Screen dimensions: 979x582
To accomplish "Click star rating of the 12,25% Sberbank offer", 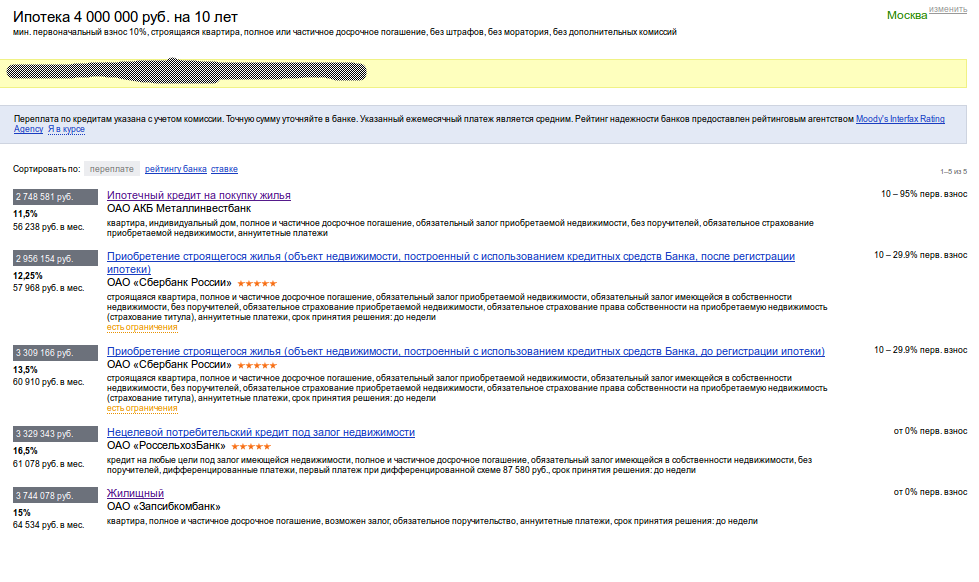I will [x=257, y=284].
